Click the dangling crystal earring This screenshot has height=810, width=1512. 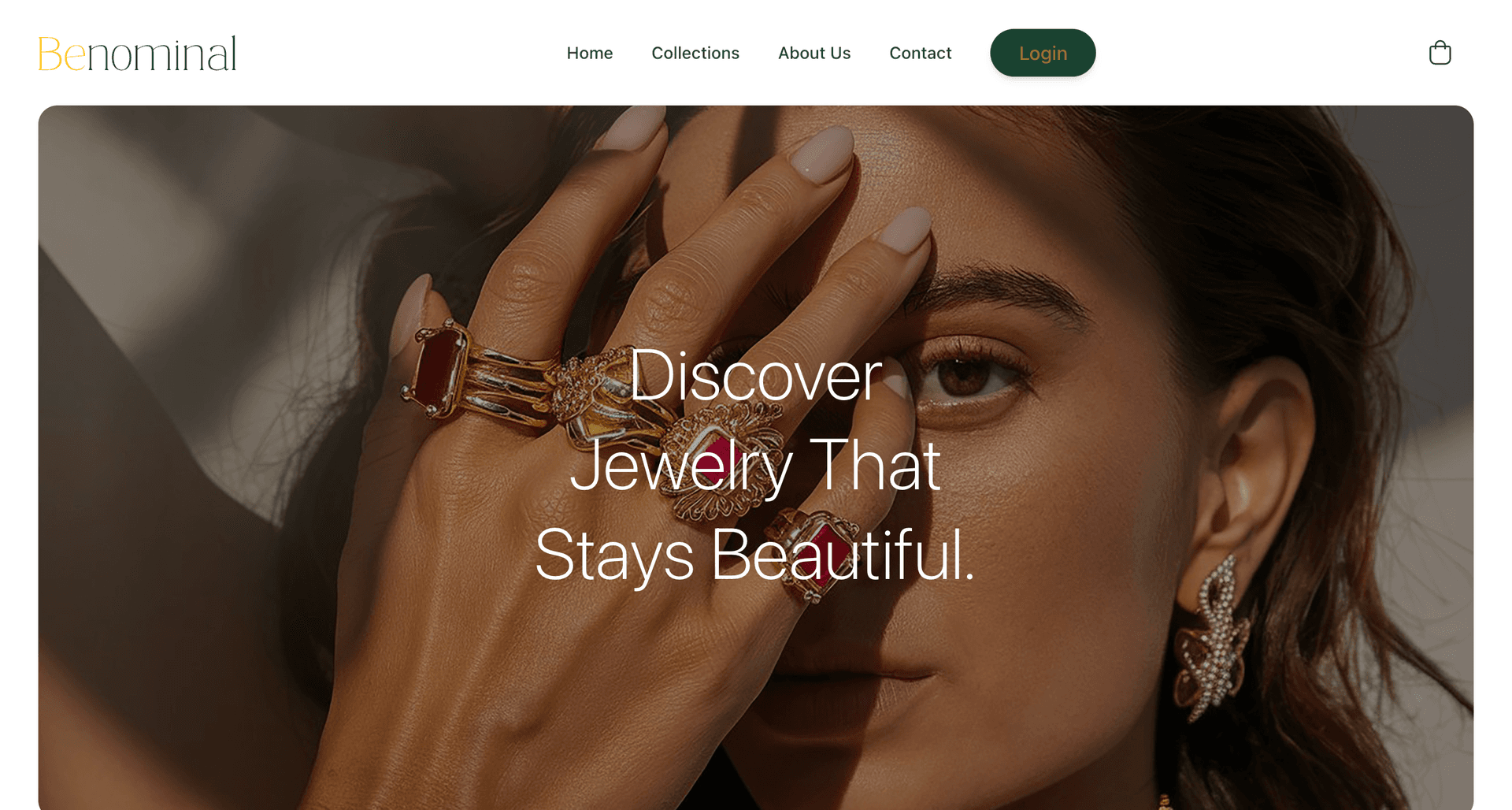click(x=1213, y=638)
